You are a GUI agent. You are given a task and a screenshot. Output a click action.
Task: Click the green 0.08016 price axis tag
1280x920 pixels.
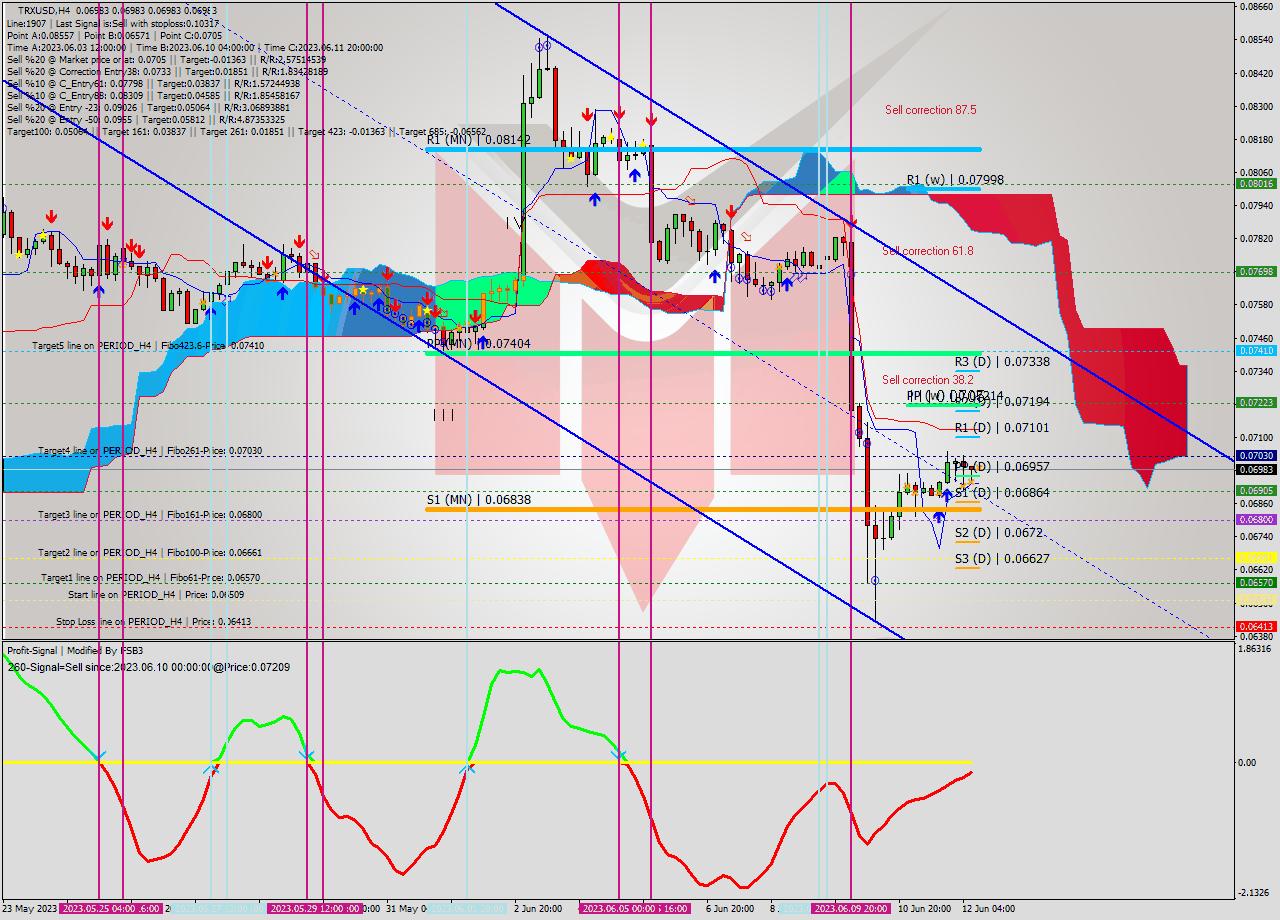click(x=1257, y=184)
